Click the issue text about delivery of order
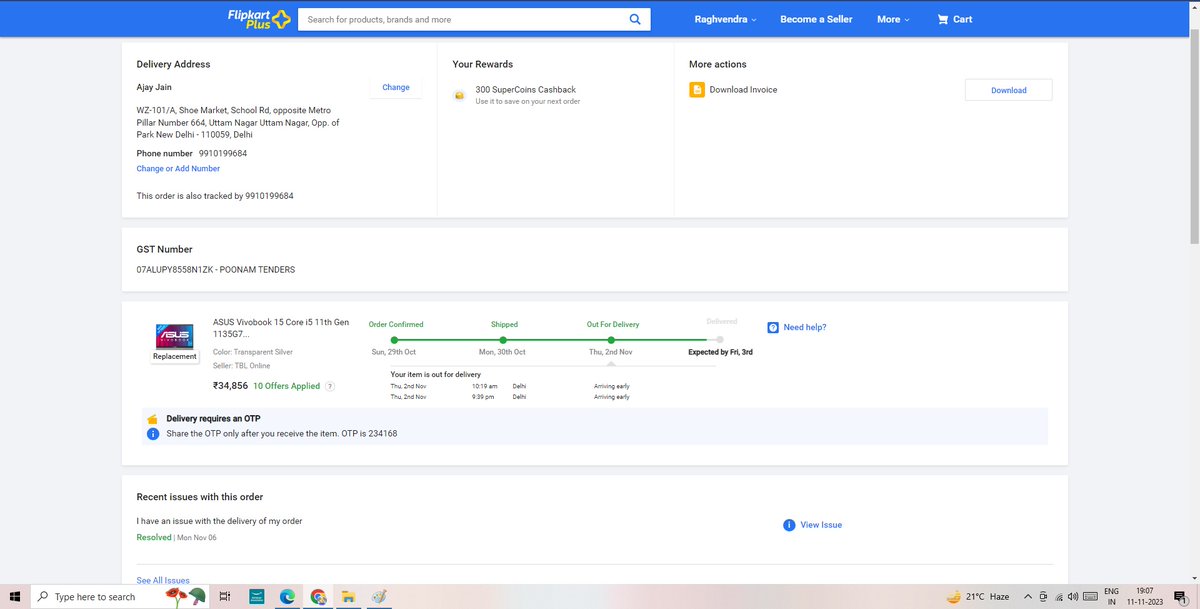 click(x=219, y=521)
